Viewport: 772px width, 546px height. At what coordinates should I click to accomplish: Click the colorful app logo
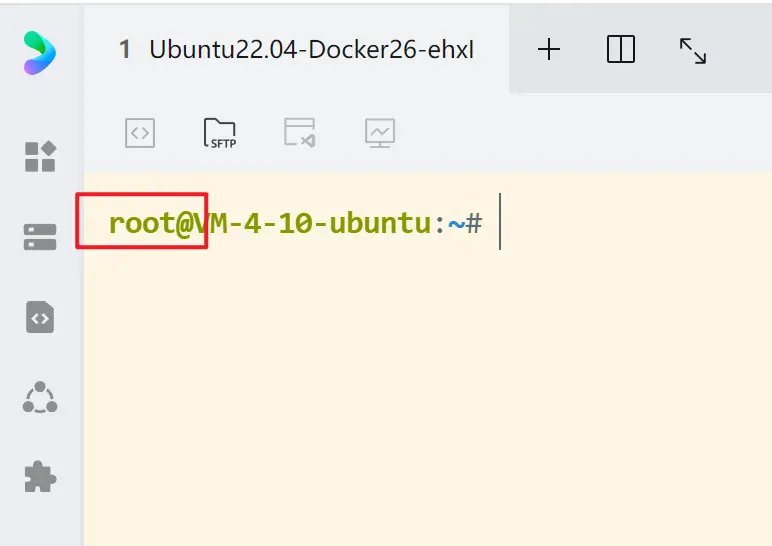[x=40, y=51]
